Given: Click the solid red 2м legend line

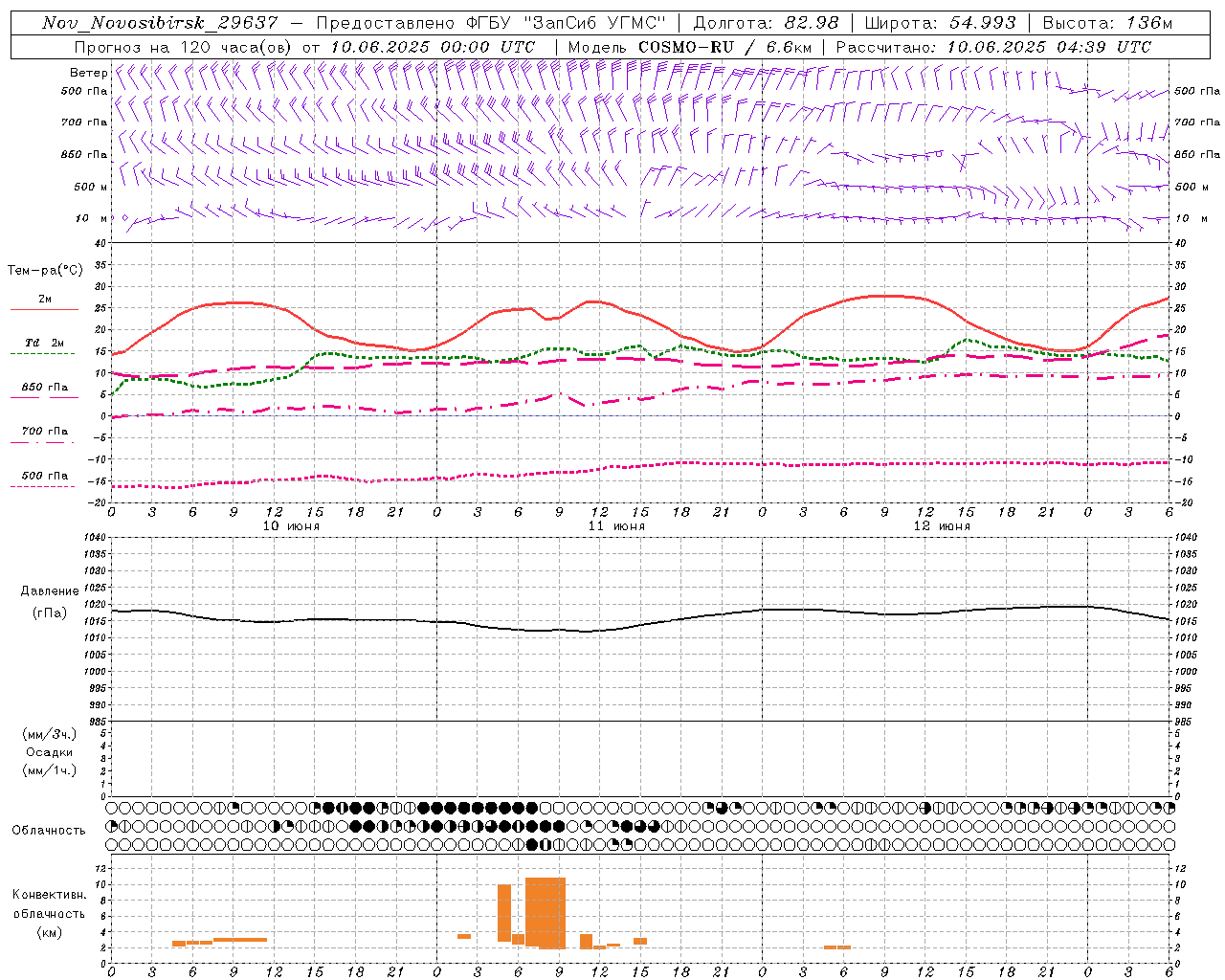Looking at the screenshot, I should [44, 310].
